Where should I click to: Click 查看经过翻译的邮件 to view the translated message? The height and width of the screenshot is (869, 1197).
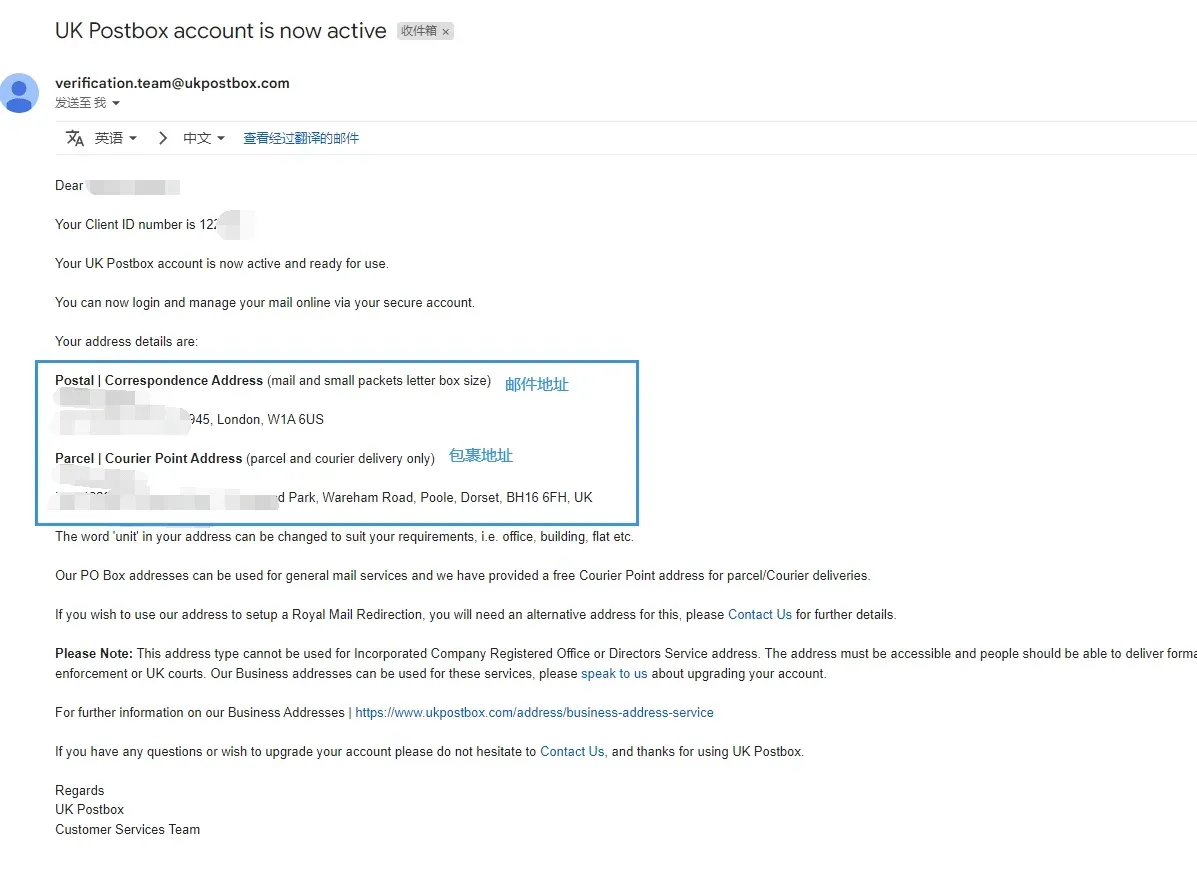coord(301,138)
